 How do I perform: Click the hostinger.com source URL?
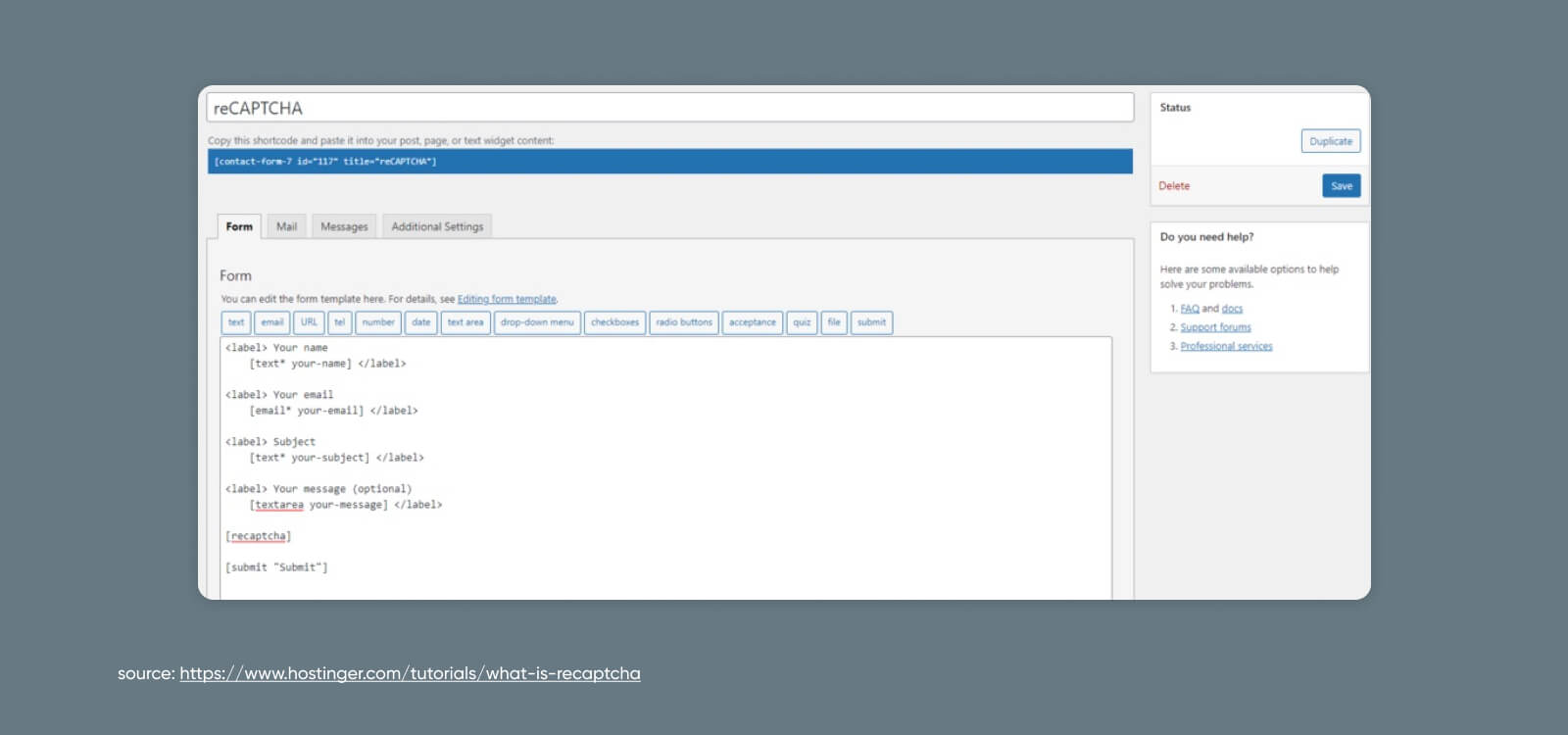[x=410, y=673]
